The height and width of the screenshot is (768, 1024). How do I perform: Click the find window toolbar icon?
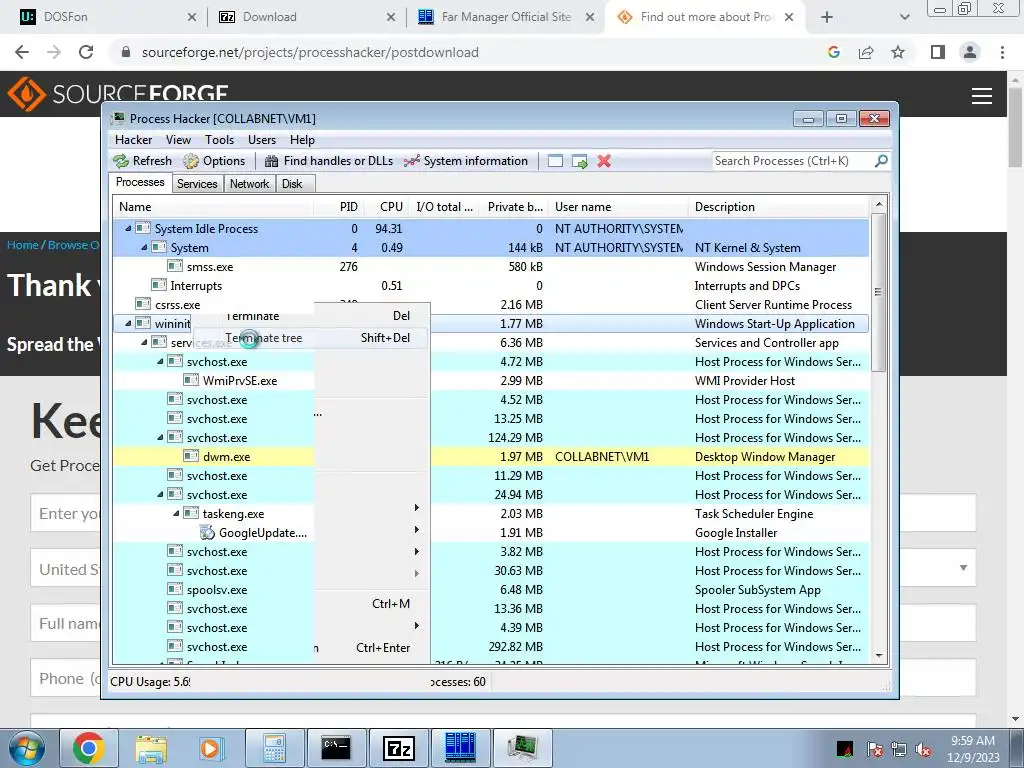tap(555, 161)
